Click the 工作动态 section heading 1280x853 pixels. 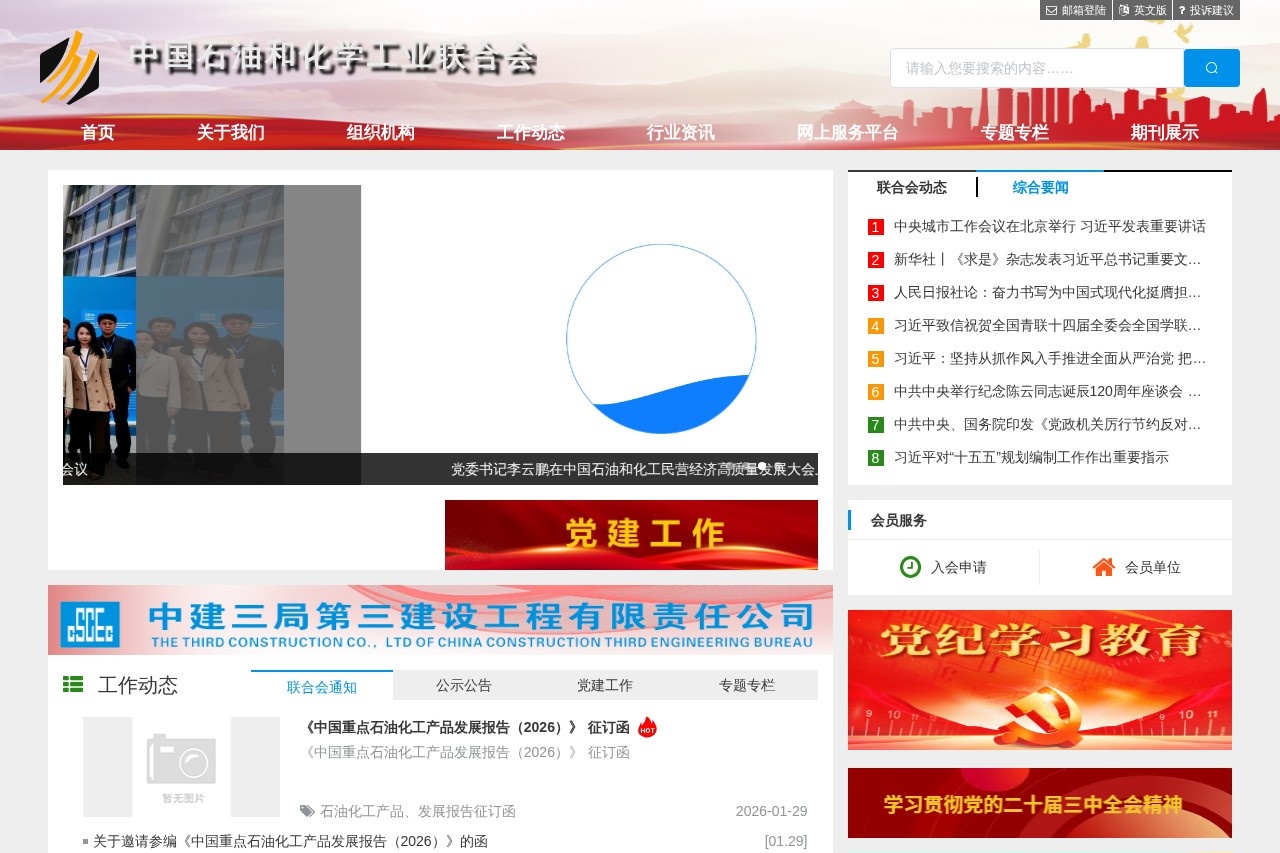click(x=138, y=685)
